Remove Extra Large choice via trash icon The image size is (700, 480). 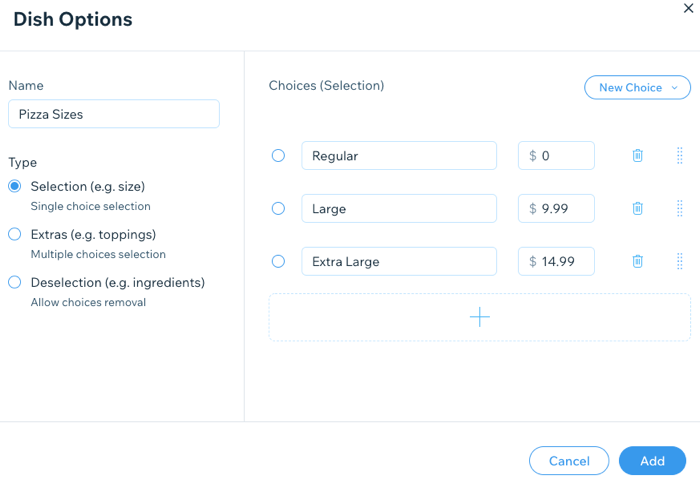[637, 261]
